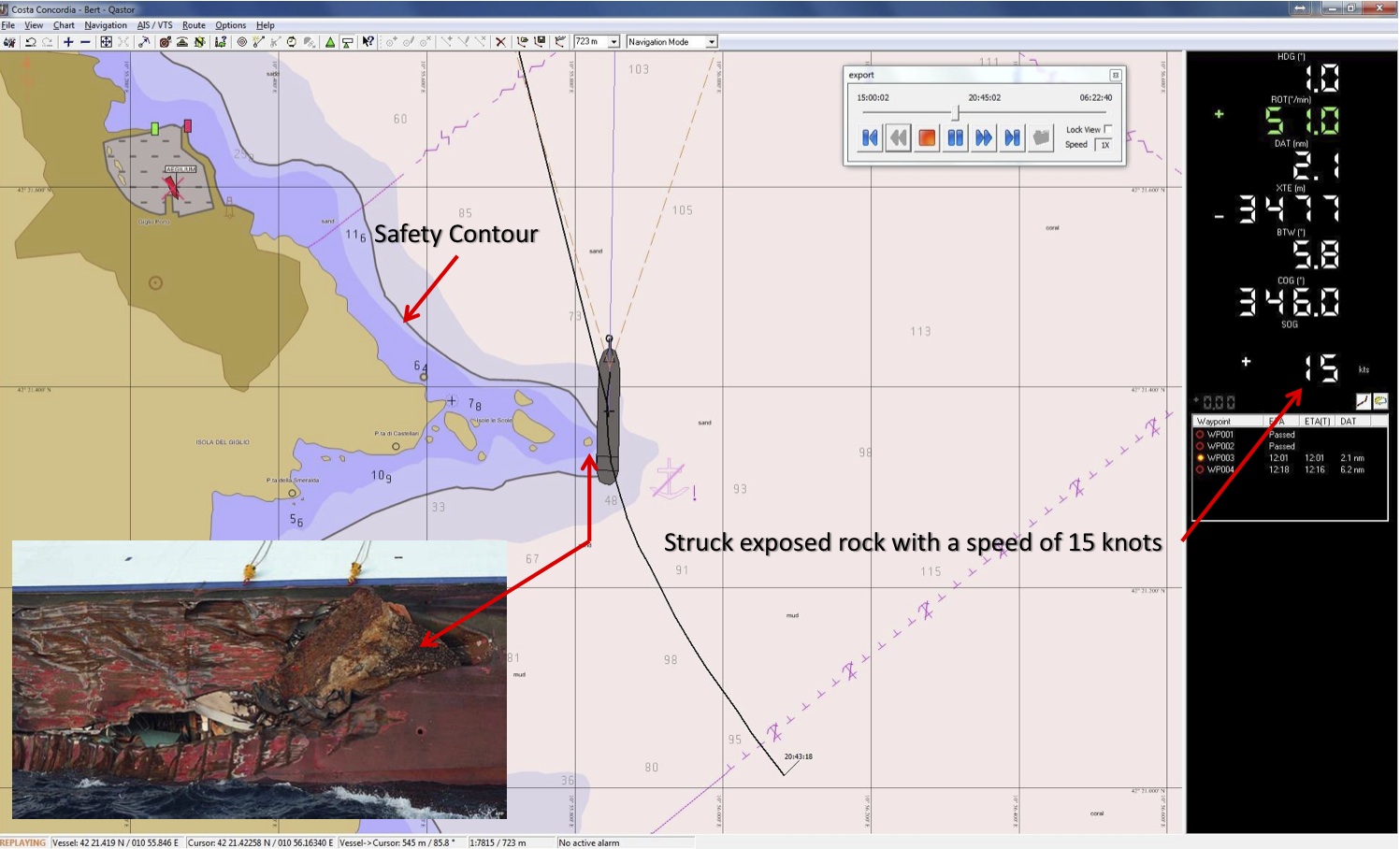This screenshot has height=849, width=1400.
Task: Click the replay timeline slider handle
Action: coord(955,113)
